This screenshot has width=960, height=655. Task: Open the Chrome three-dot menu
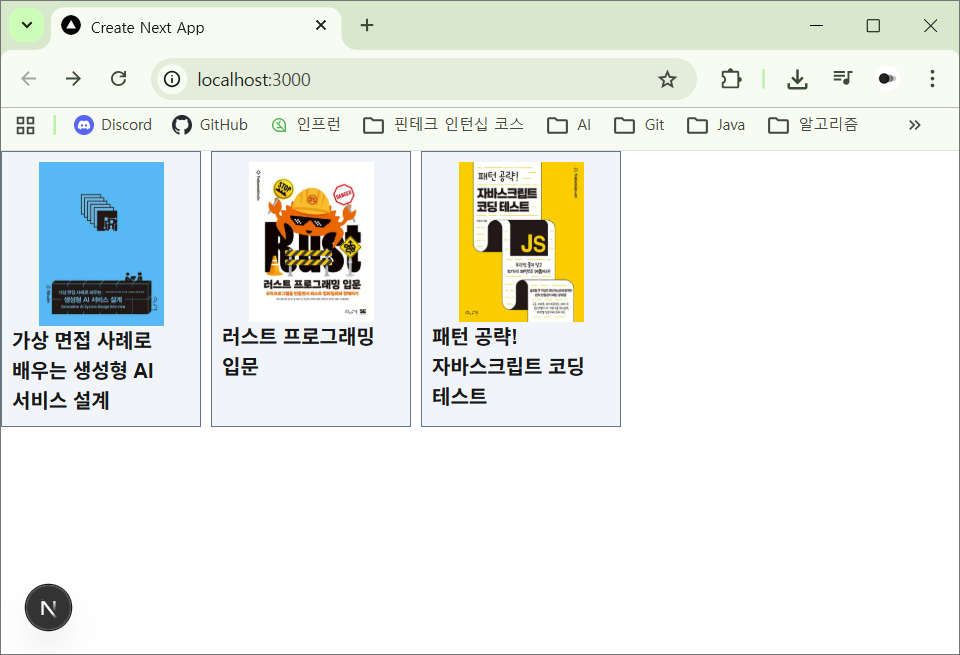click(932, 79)
